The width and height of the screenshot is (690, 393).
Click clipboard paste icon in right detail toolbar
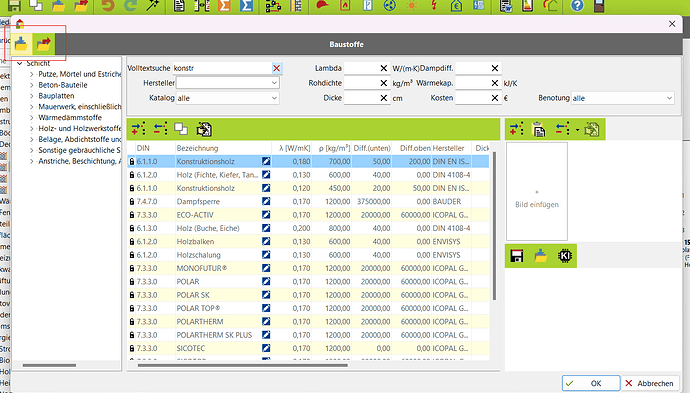pos(539,129)
